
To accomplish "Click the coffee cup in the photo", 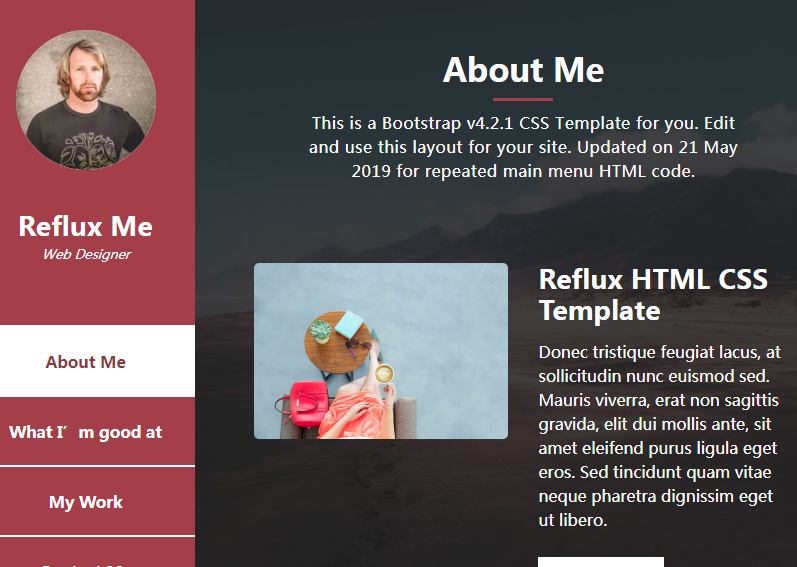I will [x=384, y=375].
